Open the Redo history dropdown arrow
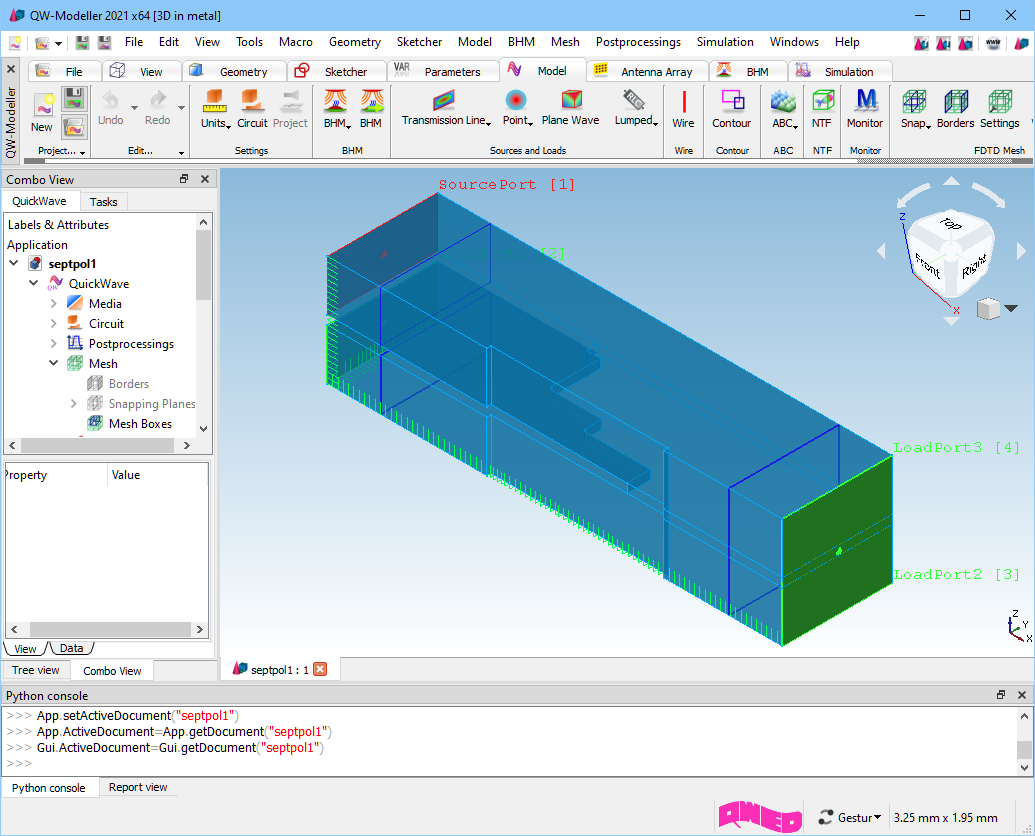This screenshot has width=1035, height=836. [181, 108]
